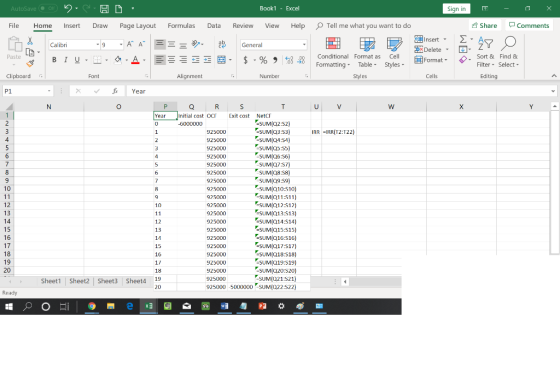Toggle the AutoSave switch

(x=48, y=8)
